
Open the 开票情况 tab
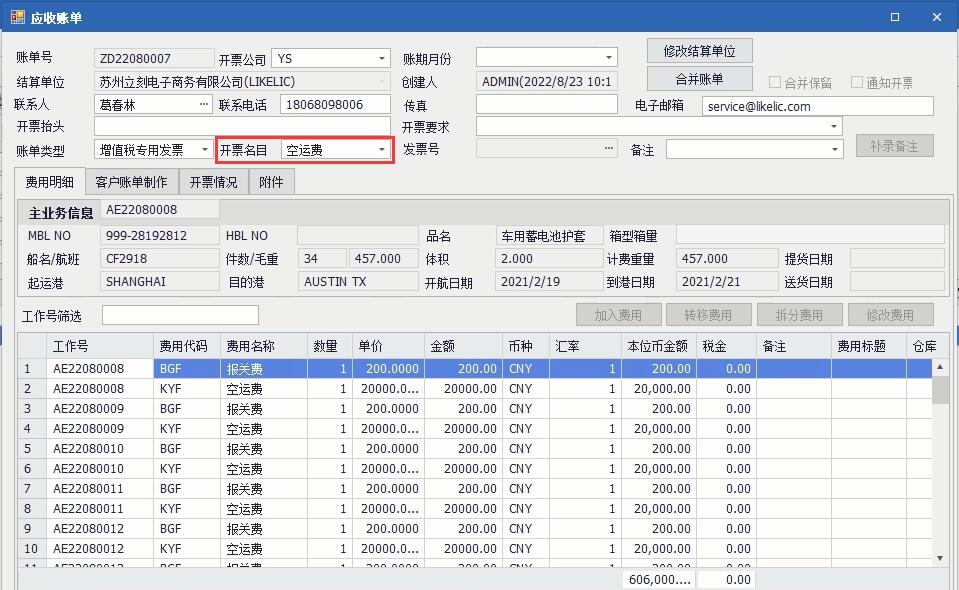click(x=214, y=182)
